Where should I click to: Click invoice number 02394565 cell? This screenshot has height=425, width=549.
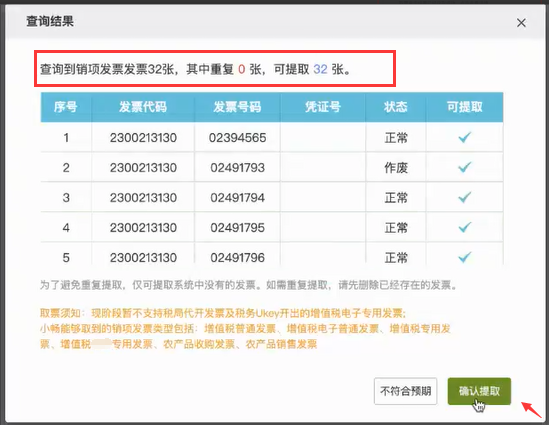coord(237,138)
